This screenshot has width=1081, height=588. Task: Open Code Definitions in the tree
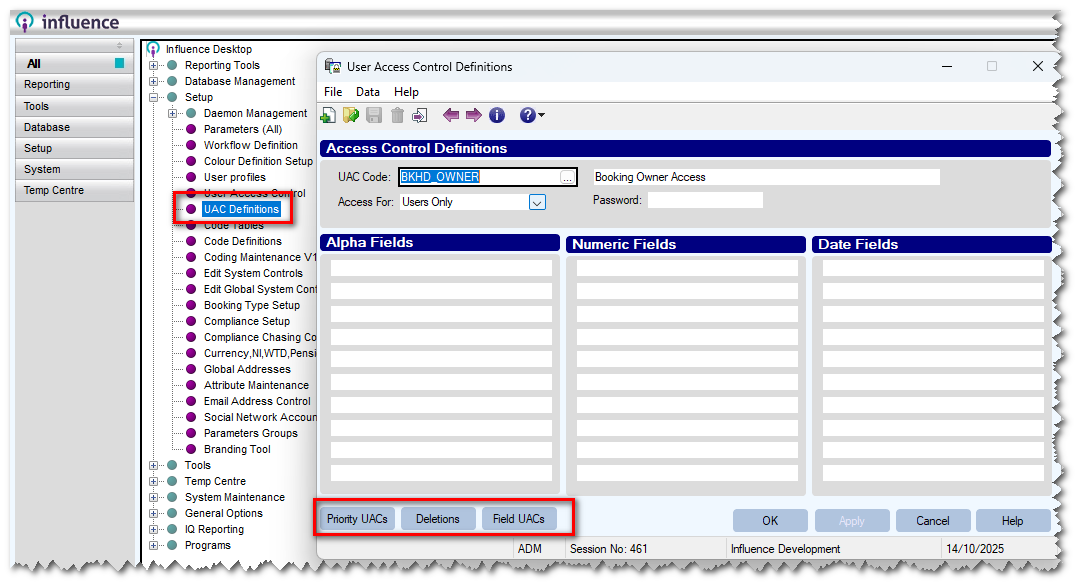click(x=243, y=241)
